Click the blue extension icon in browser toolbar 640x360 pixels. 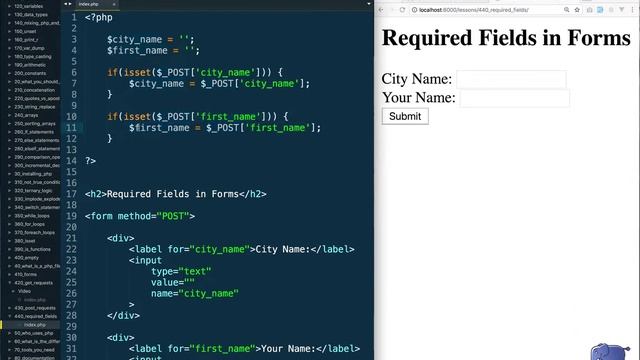coord(600,10)
